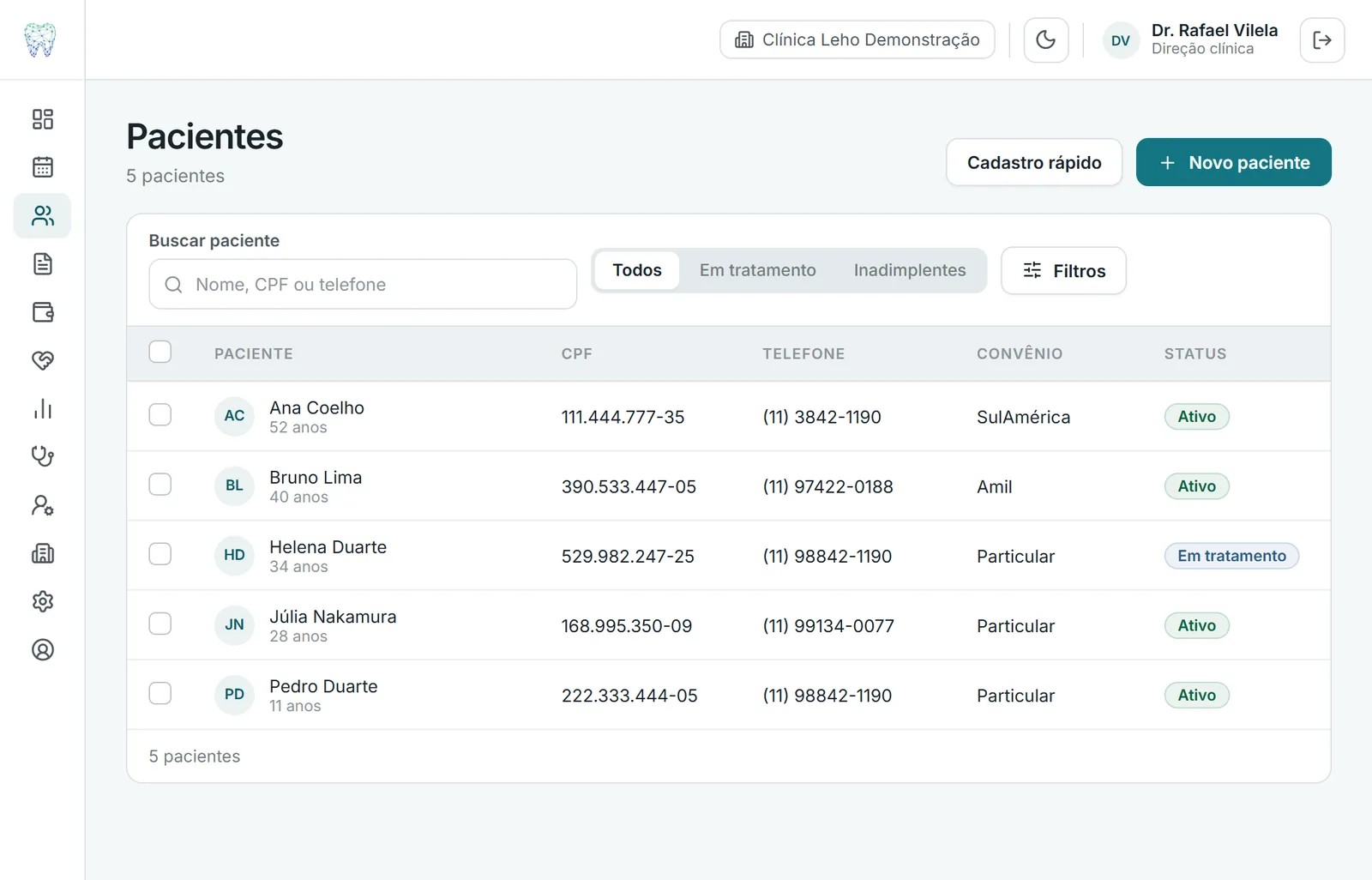
Task: Select the Todos tab
Action: pyautogui.click(x=637, y=270)
